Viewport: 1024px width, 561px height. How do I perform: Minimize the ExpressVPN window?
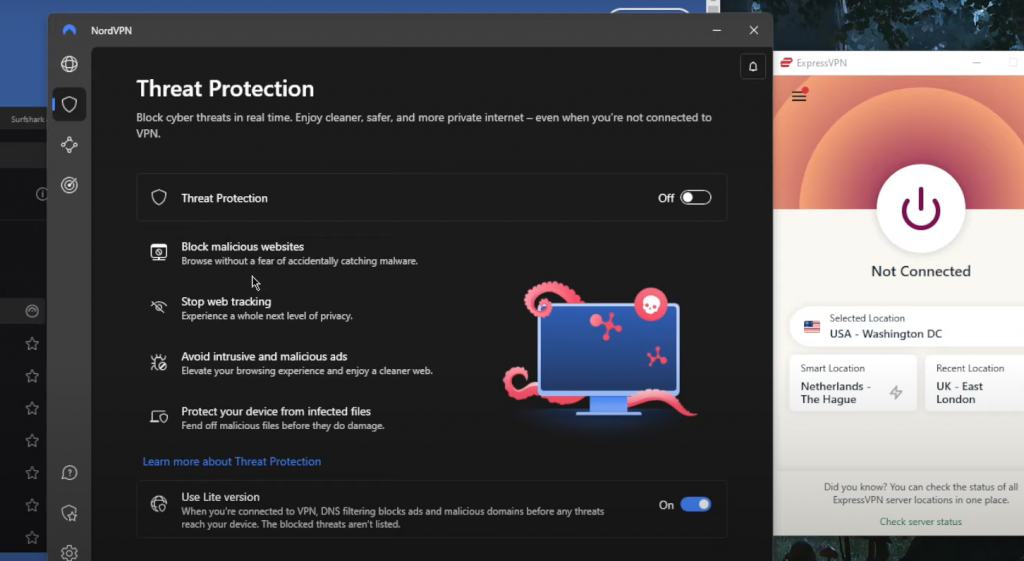coord(976,63)
